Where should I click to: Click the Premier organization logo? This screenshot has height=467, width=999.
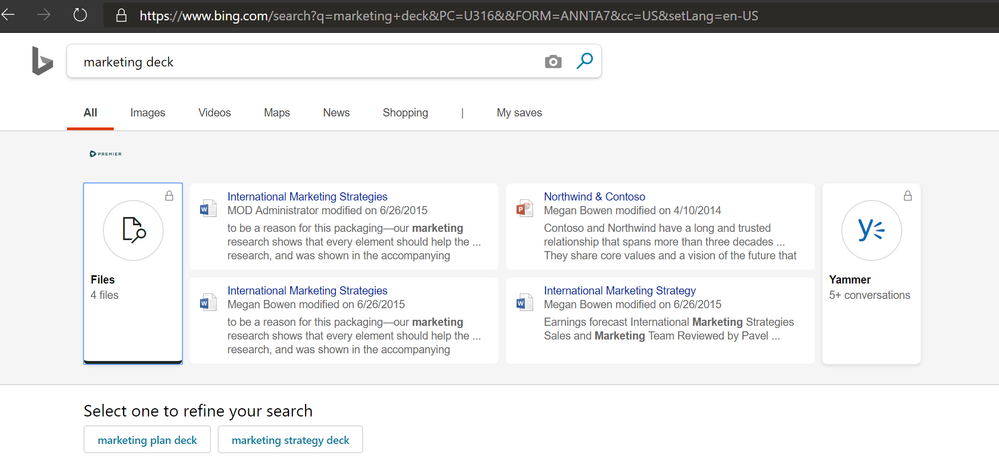coord(106,154)
